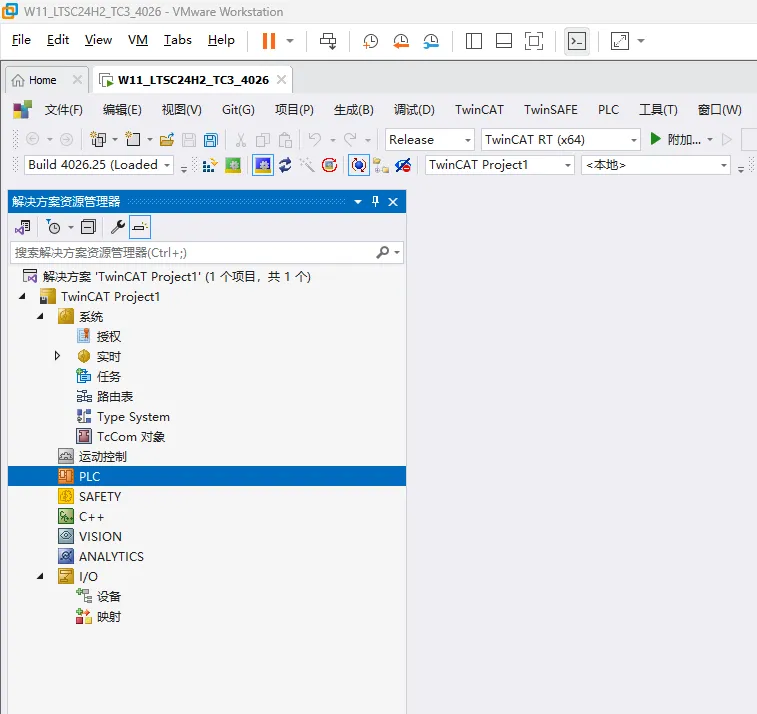
Task: Open the Release configuration dropdown
Action: click(467, 140)
